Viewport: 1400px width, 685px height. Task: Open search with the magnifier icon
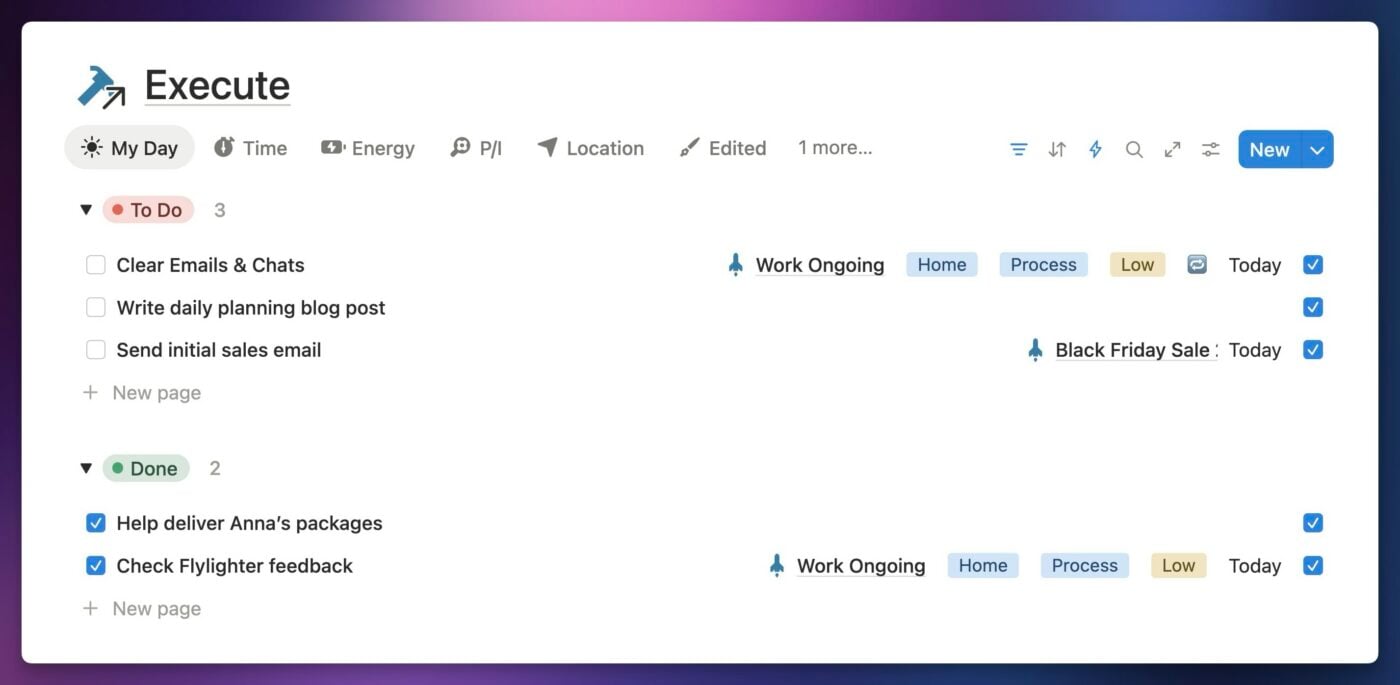pyautogui.click(x=1134, y=150)
